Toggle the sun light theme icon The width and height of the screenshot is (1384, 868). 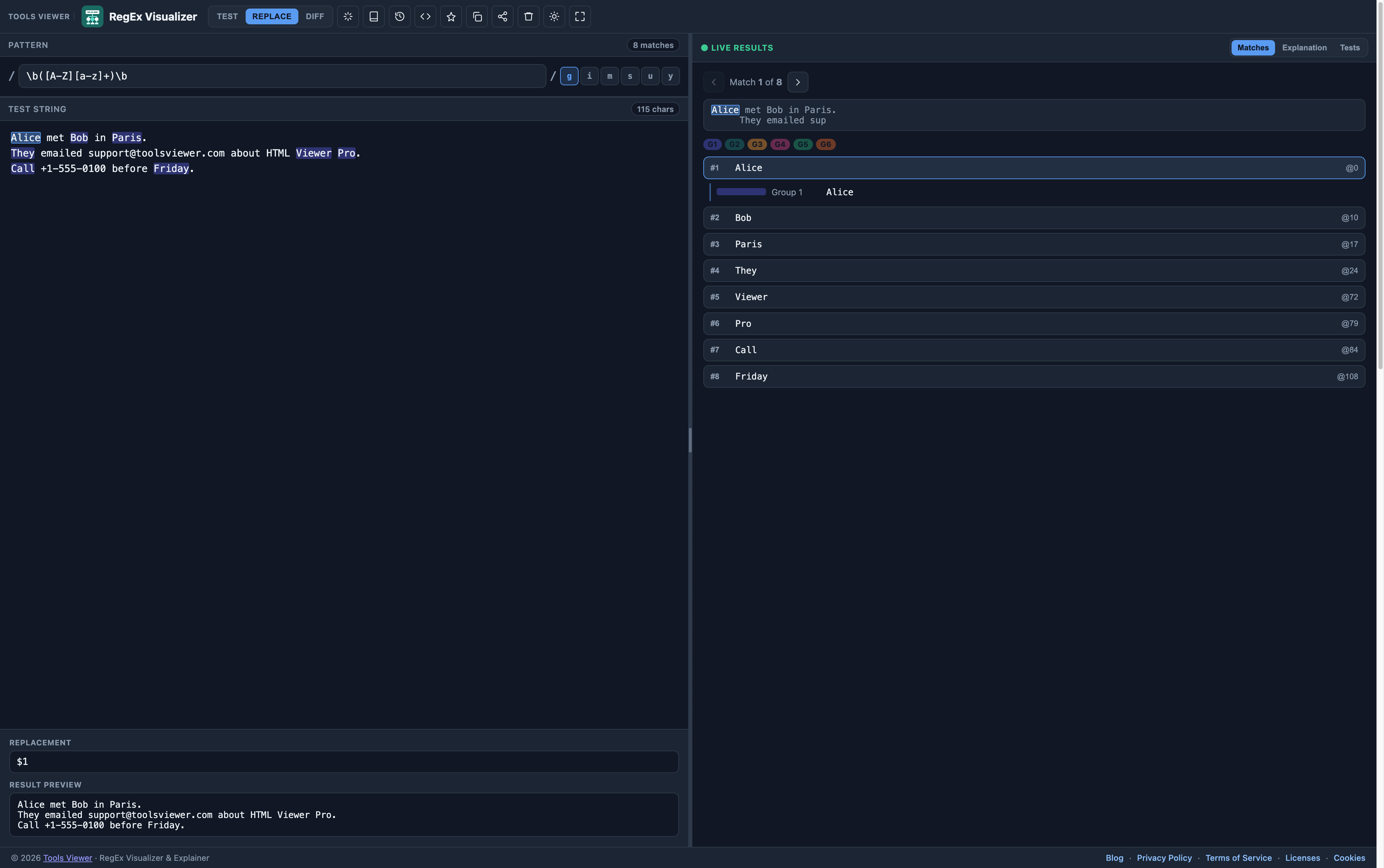pos(555,17)
